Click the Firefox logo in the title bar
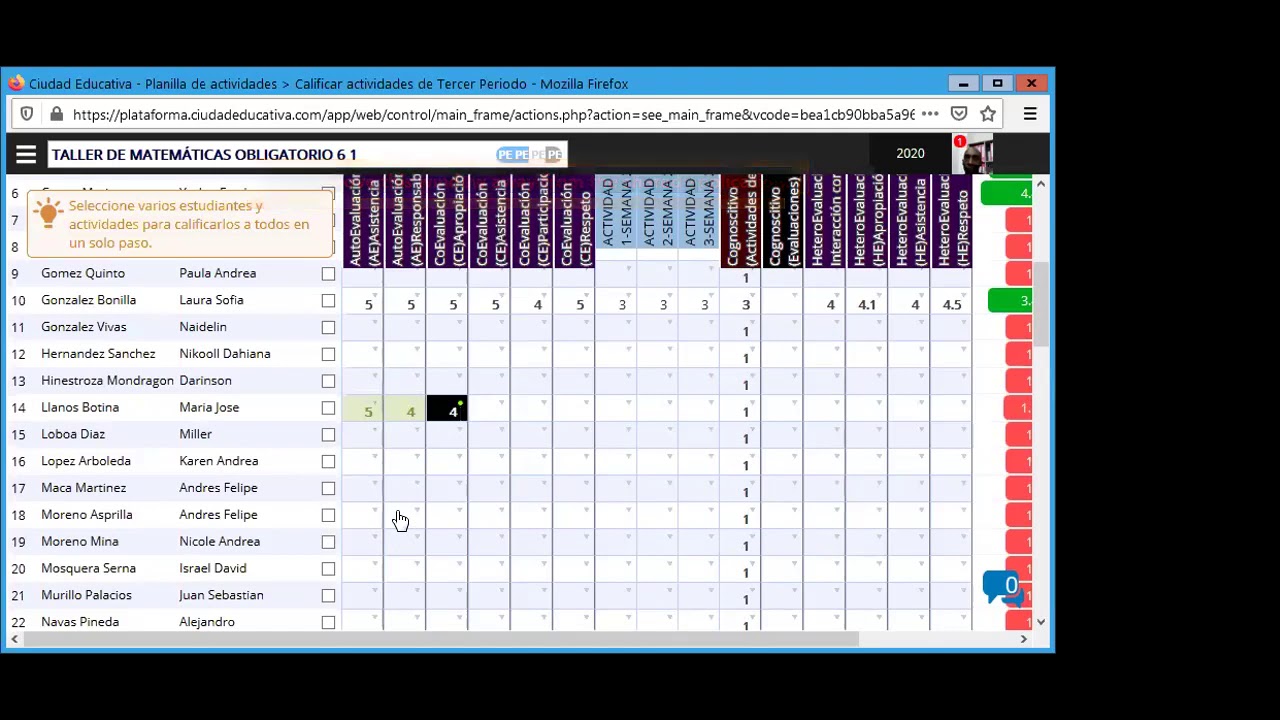 pos(16,84)
